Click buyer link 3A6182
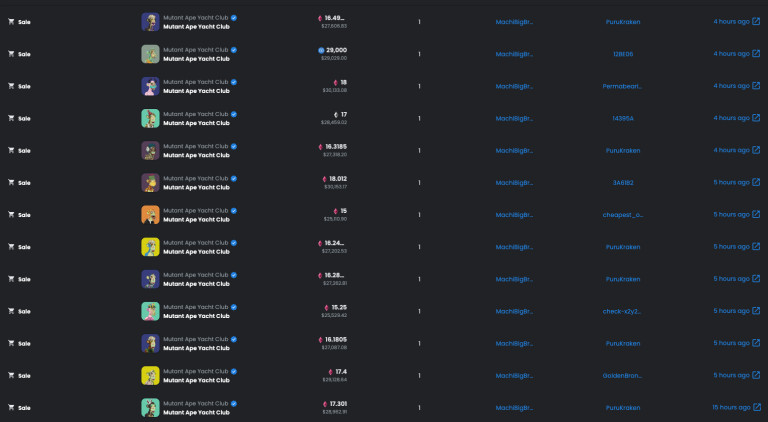 point(623,183)
